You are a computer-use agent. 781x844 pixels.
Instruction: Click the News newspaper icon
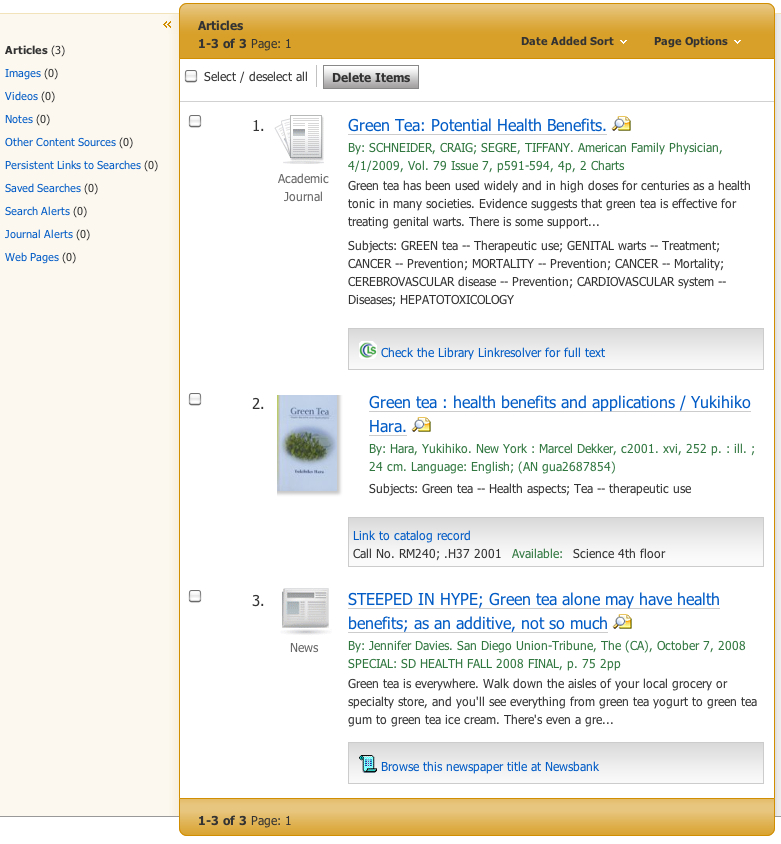[x=304, y=610]
